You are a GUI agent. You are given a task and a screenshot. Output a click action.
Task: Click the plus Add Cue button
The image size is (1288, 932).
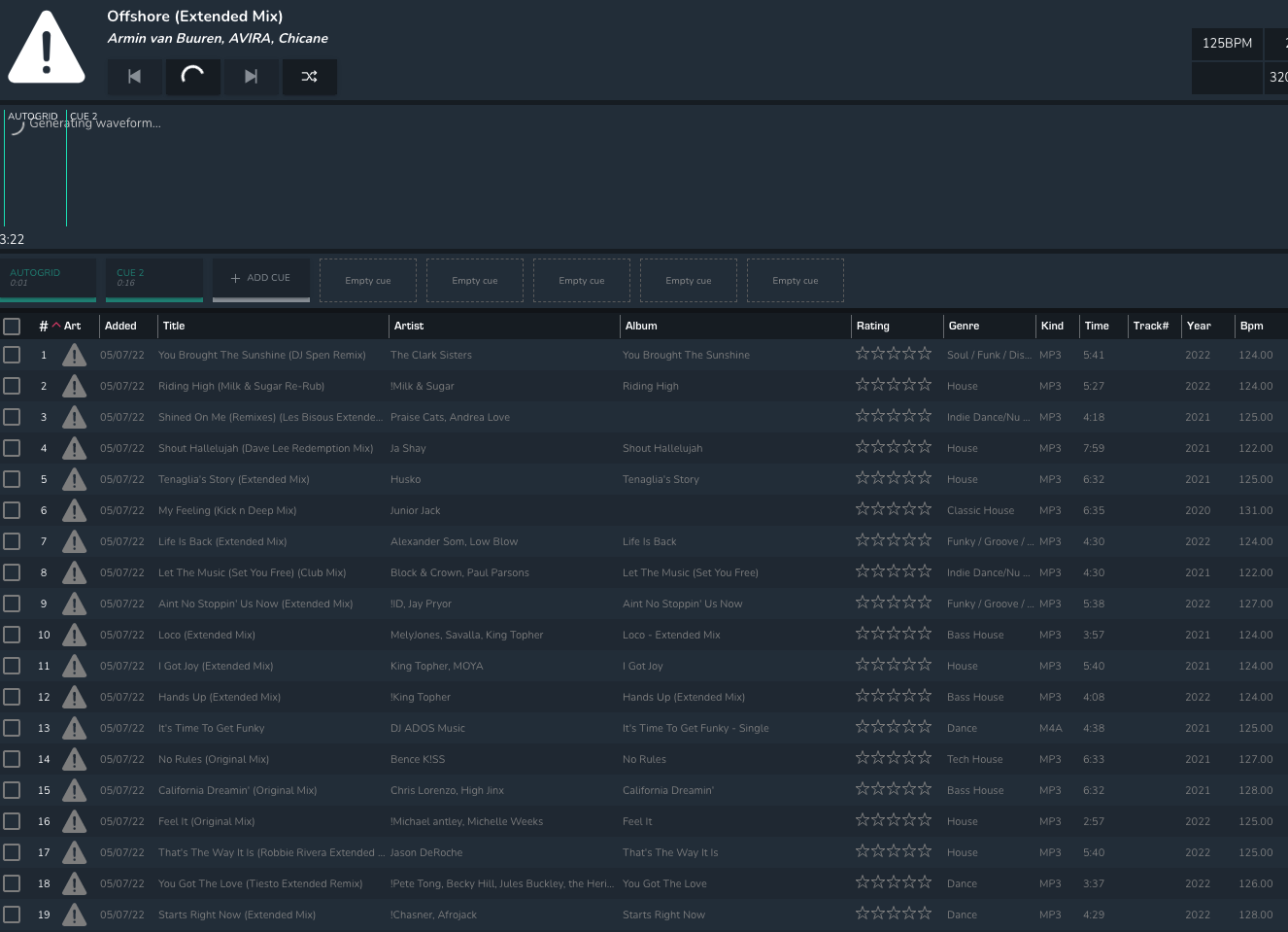coord(260,278)
